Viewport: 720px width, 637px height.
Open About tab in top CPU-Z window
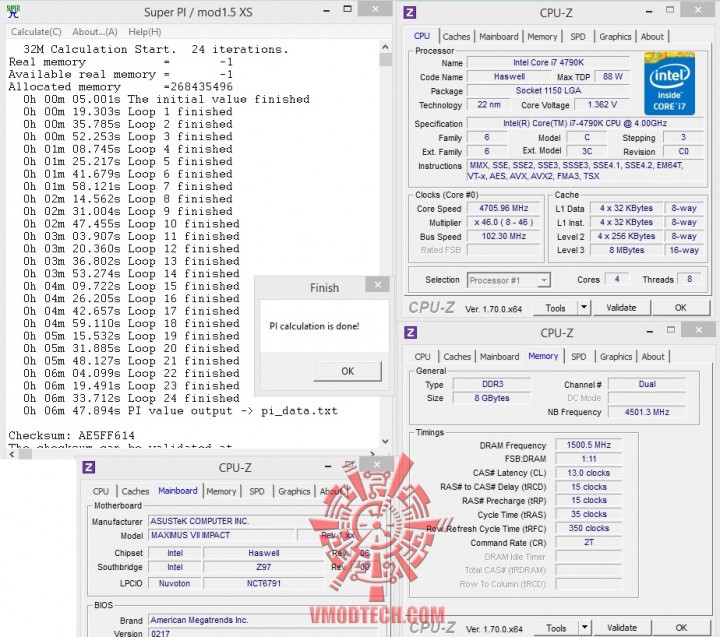[652, 36]
